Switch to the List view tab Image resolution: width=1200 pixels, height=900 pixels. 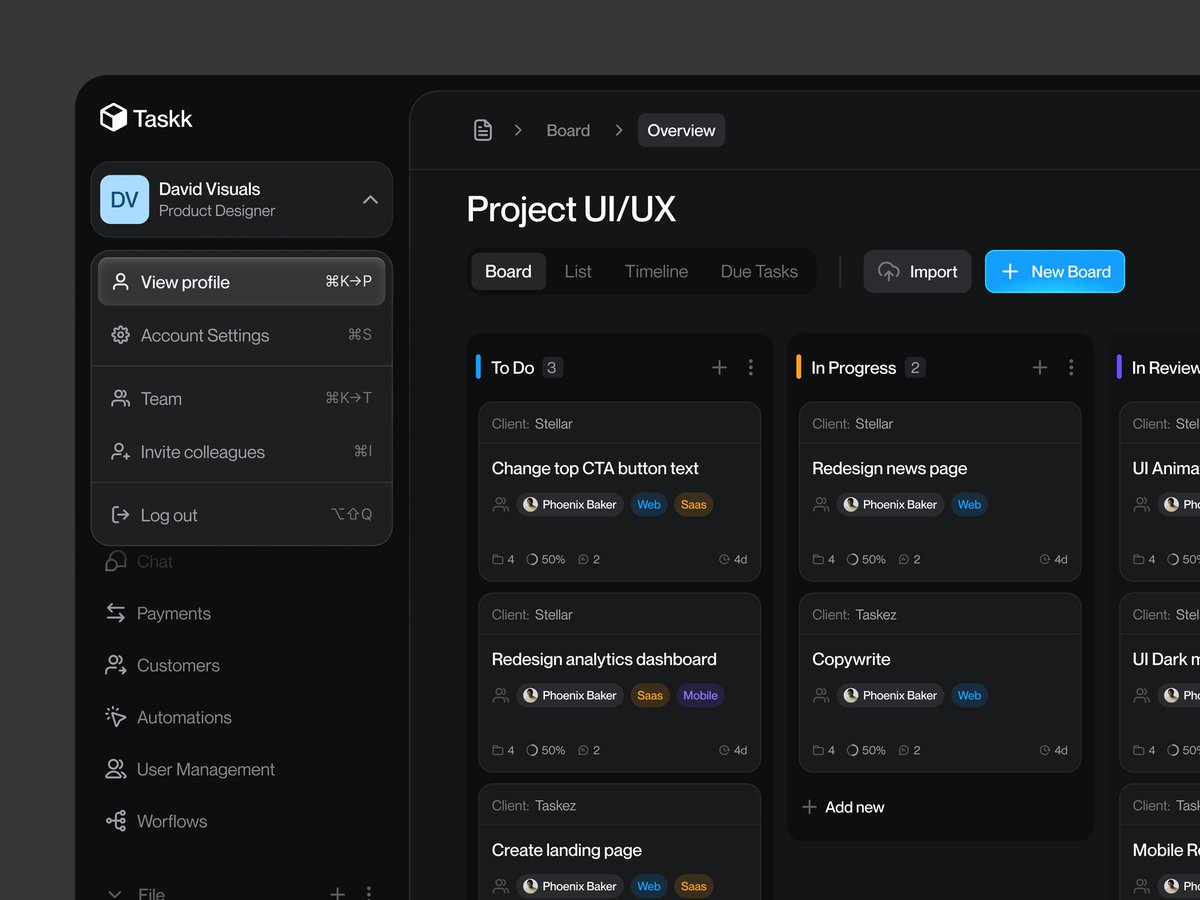point(578,271)
